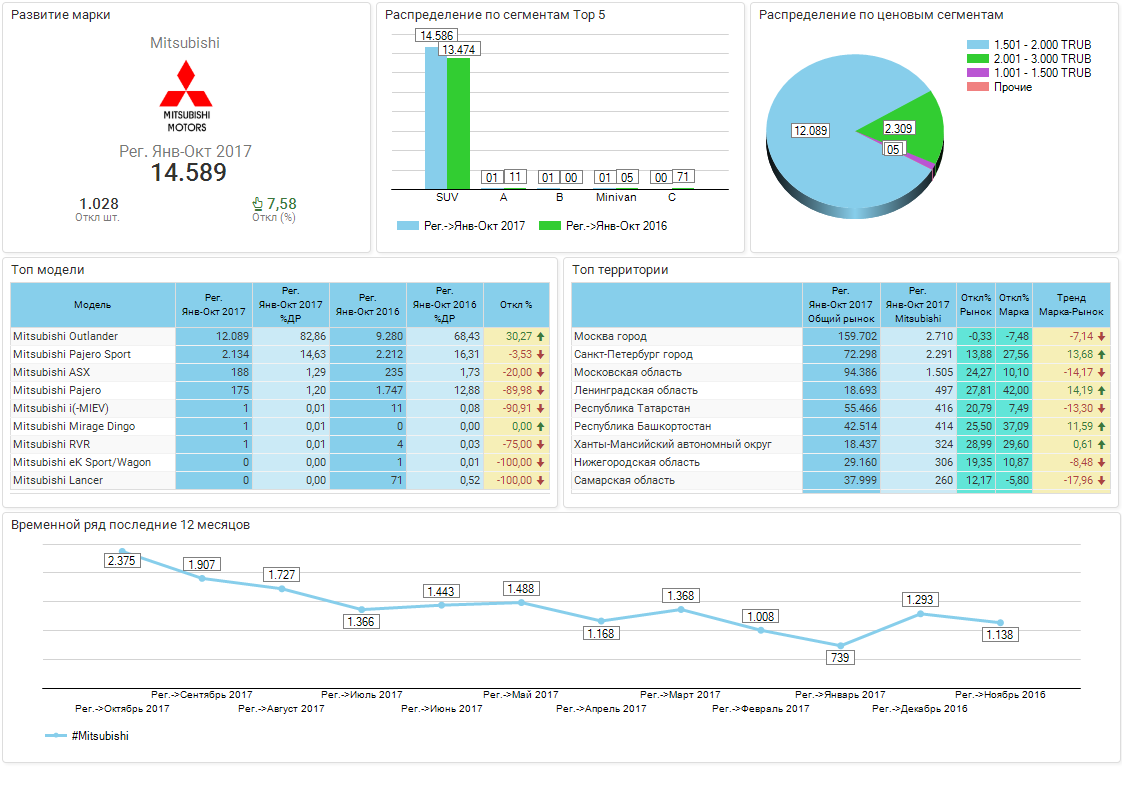
Task: Click the thumbs-up icon beside 7,58
Action: pyautogui.click(x=257, y=204)
